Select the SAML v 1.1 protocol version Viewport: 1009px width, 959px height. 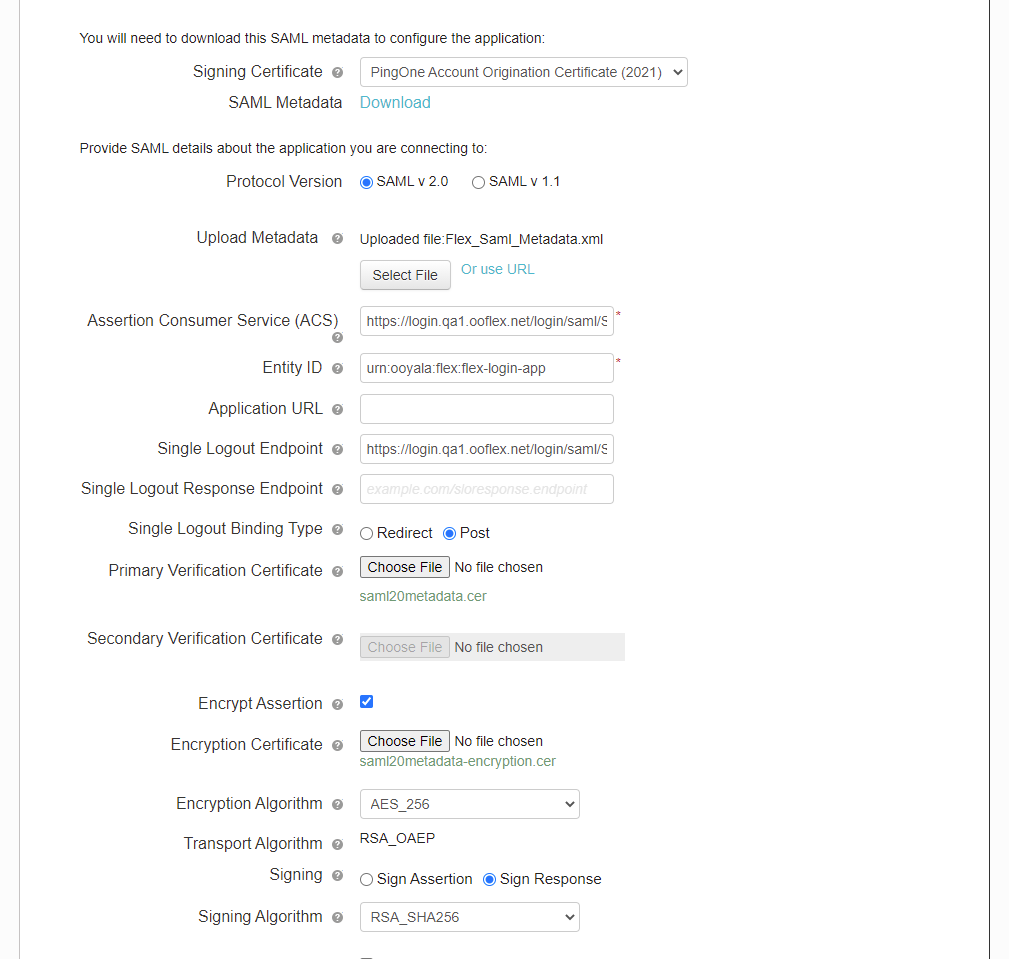point(478,182)
